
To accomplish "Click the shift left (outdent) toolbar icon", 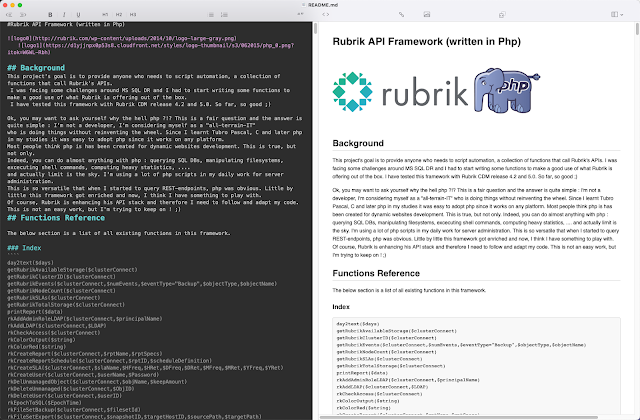I will tap(9, 15).
